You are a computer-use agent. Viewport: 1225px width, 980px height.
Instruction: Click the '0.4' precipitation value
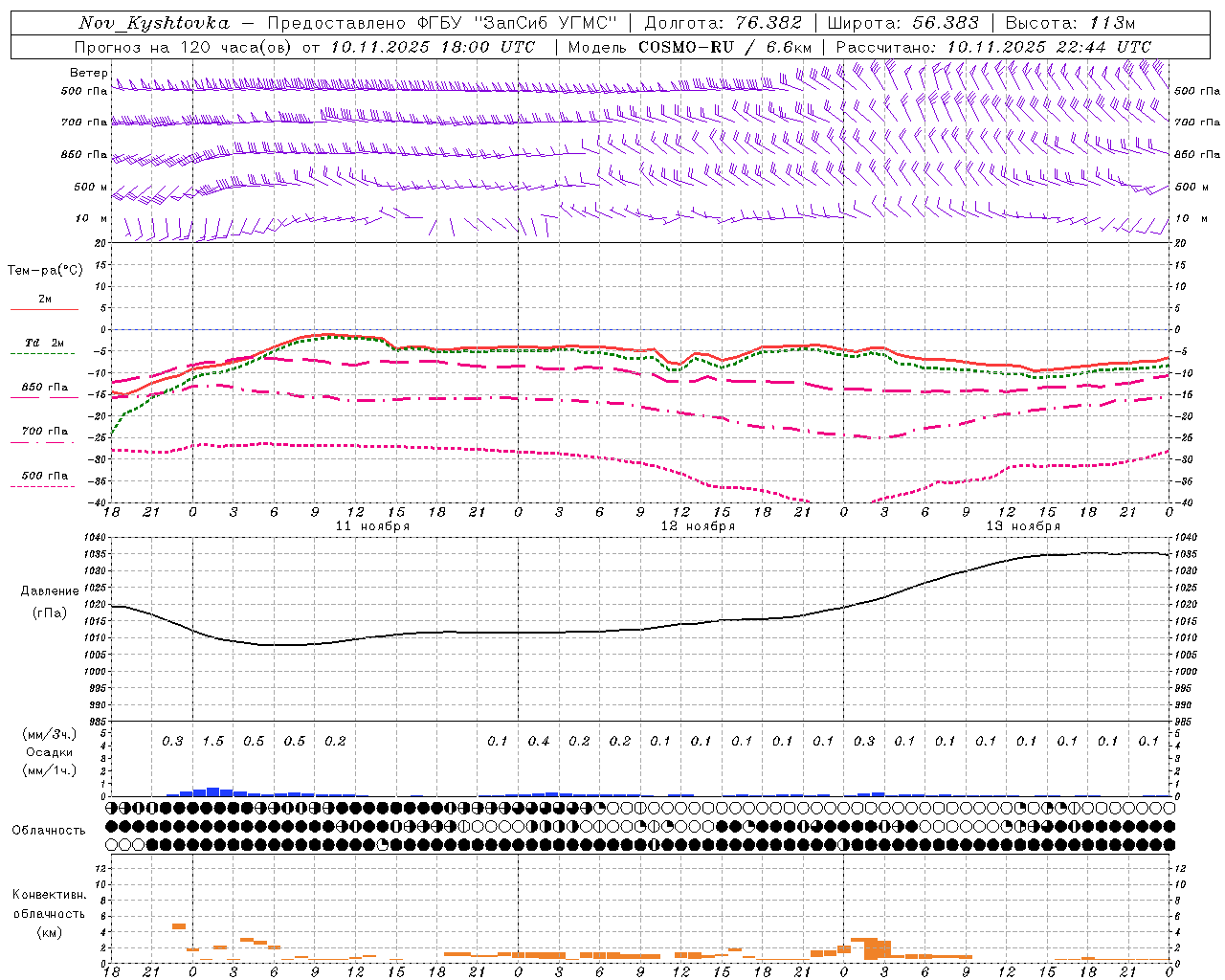pos(538,741)
